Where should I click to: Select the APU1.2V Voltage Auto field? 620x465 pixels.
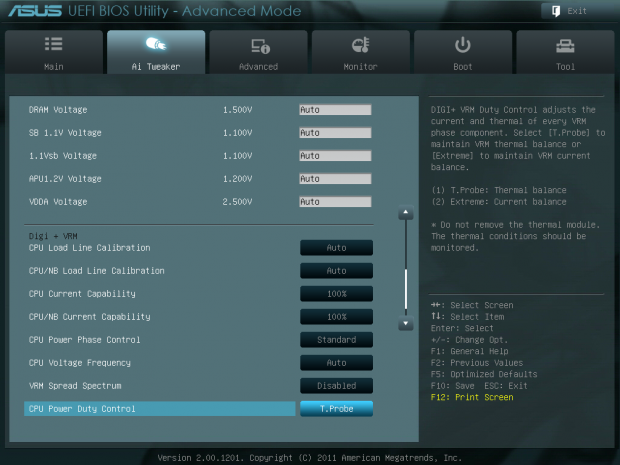335,179
